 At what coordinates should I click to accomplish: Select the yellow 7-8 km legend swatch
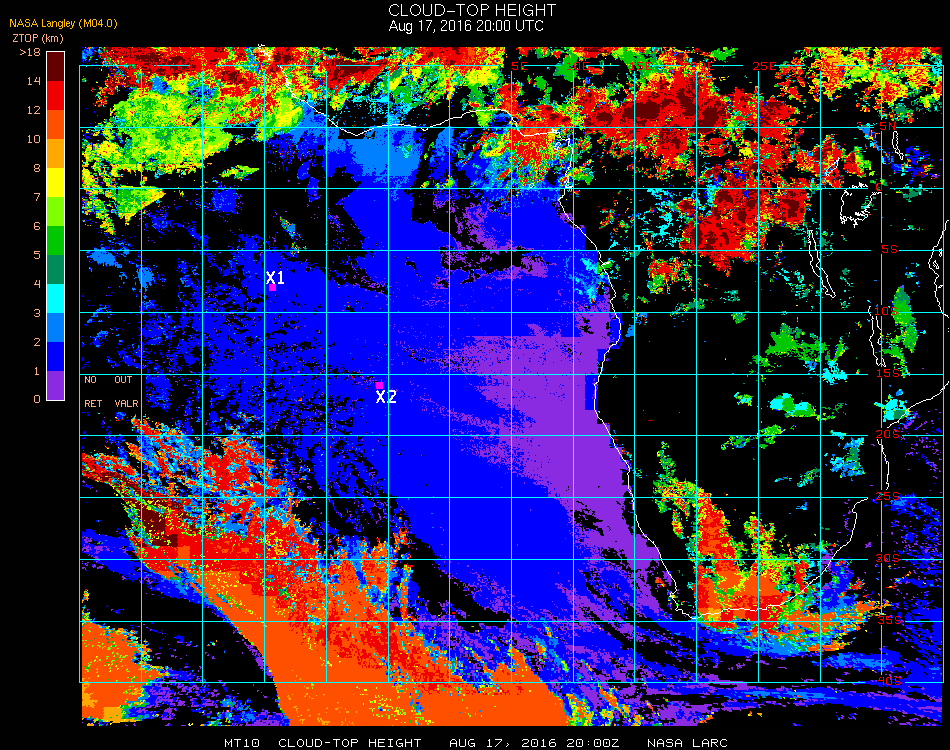55,183
